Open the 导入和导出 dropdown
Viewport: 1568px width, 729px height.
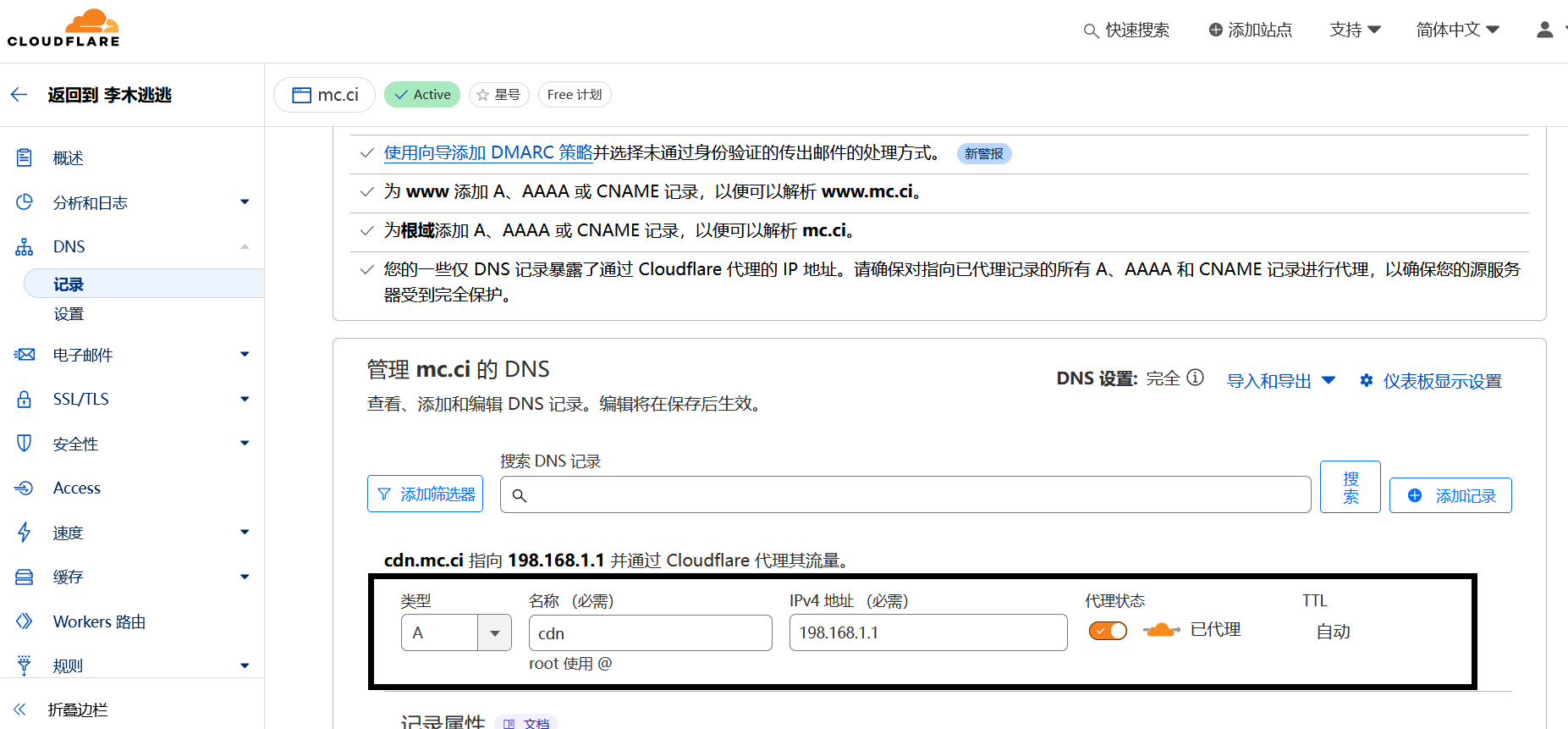pyautogui.click(x=1280, y=381)
